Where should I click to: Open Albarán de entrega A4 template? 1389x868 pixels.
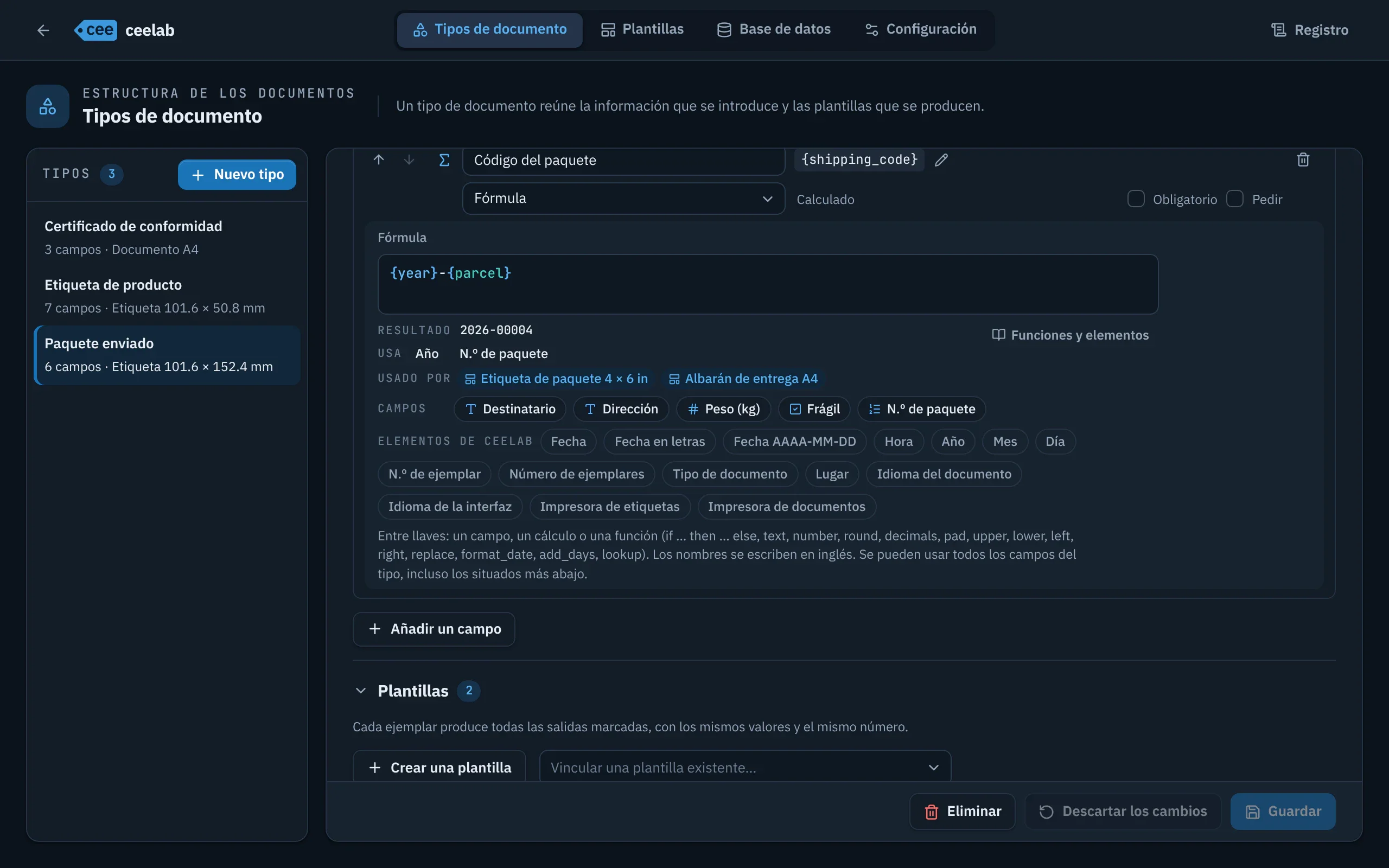pos(743,379)
